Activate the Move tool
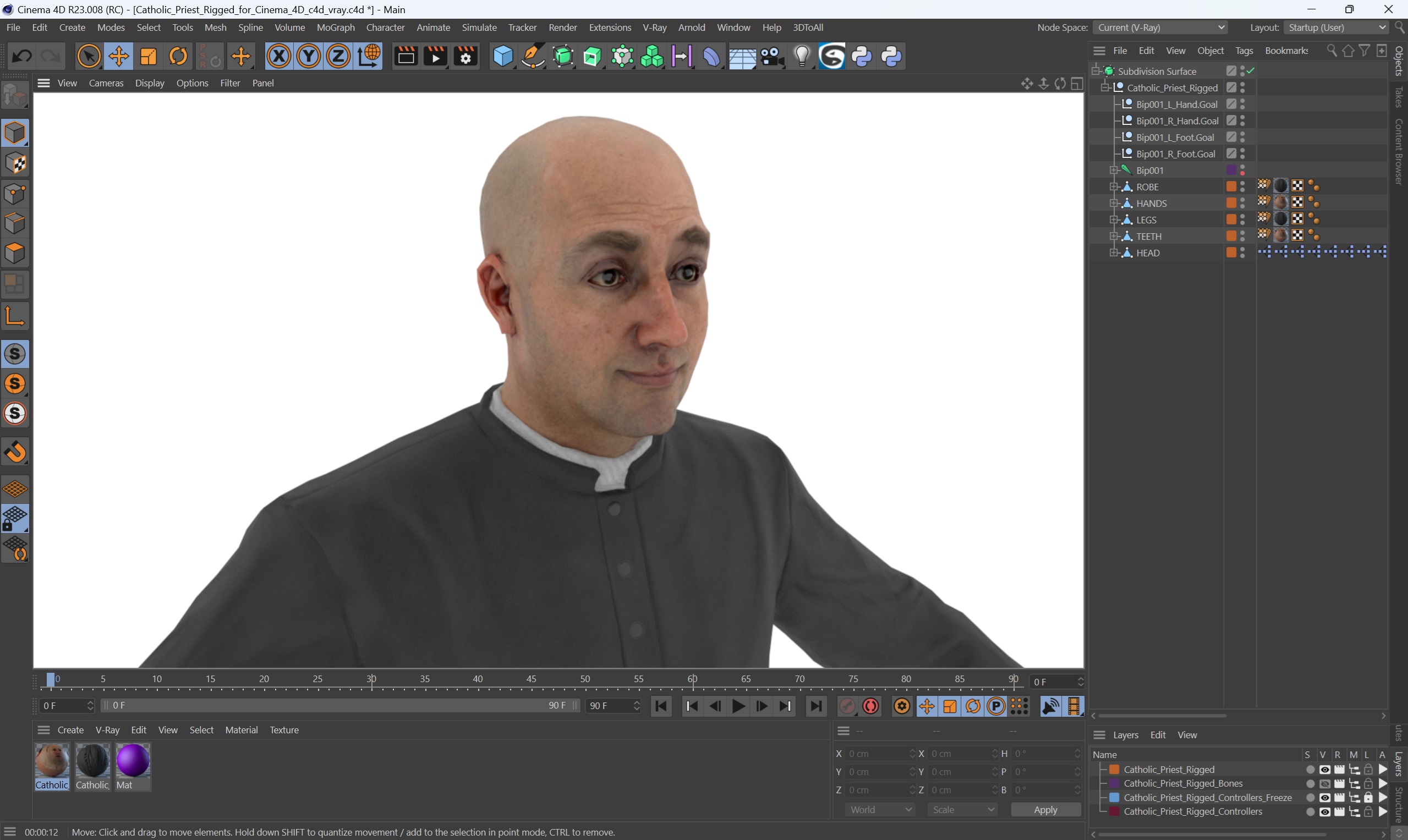 coord(119,56)
